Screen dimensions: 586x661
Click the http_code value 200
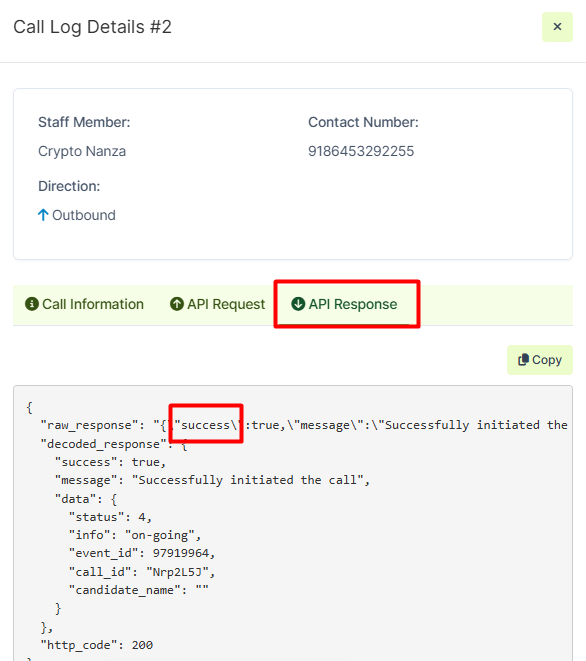pyautogui.click(x=142, y=645)
